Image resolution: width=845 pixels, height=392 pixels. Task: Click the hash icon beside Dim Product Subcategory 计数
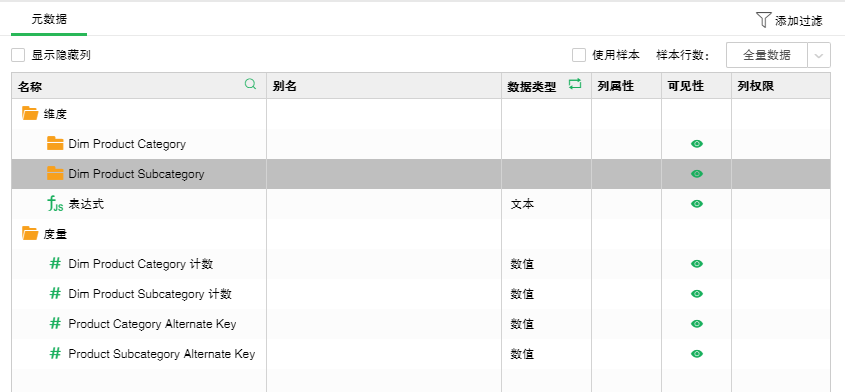(55, 293)
